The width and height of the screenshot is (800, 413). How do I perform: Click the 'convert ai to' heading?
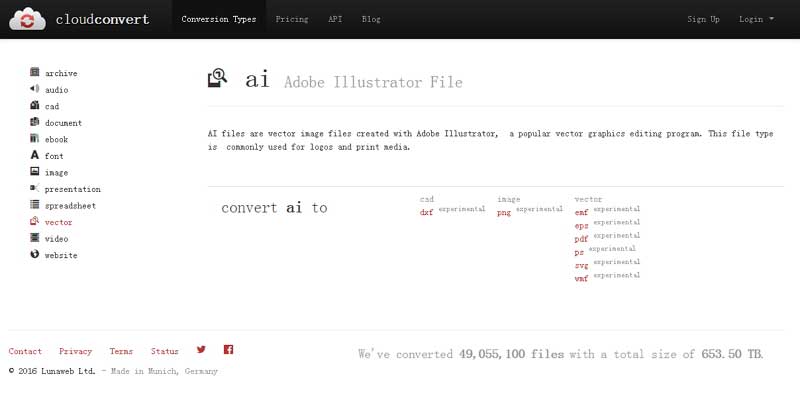coord(274,208)
